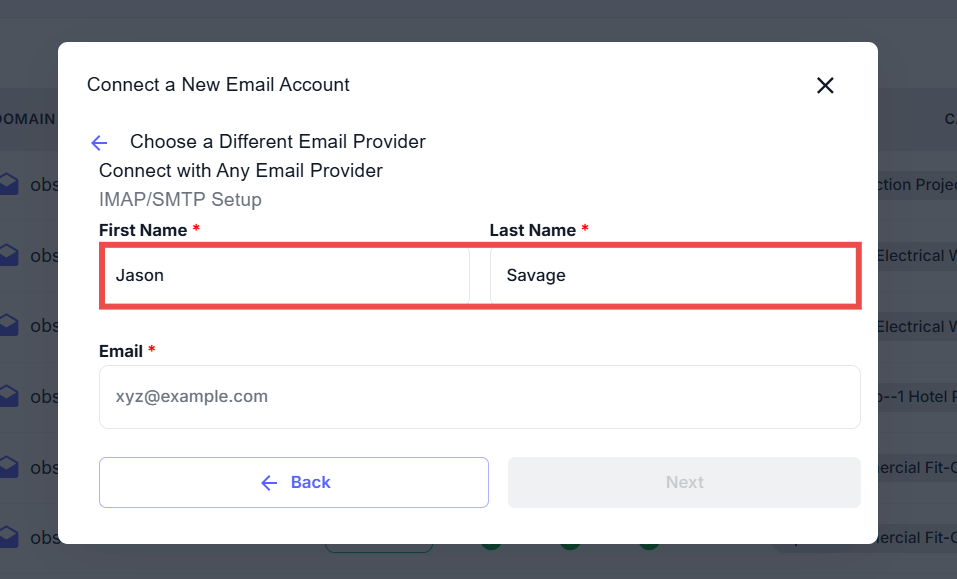The width and height of the screenshot is (957, 579).
Task: Click the Email field label
Action: [121, 351]
